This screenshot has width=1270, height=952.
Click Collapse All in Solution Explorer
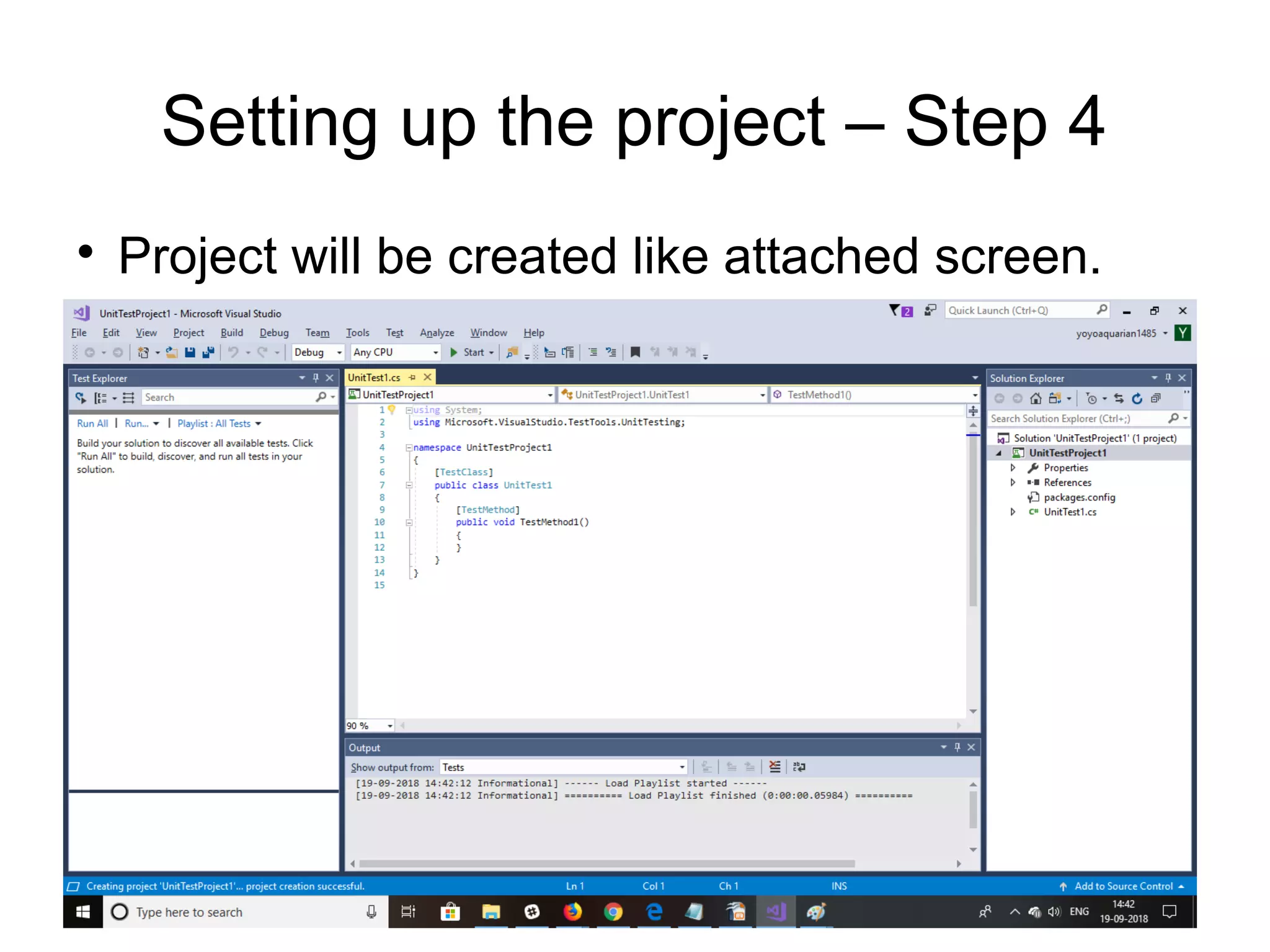(x=1156, y=398)
